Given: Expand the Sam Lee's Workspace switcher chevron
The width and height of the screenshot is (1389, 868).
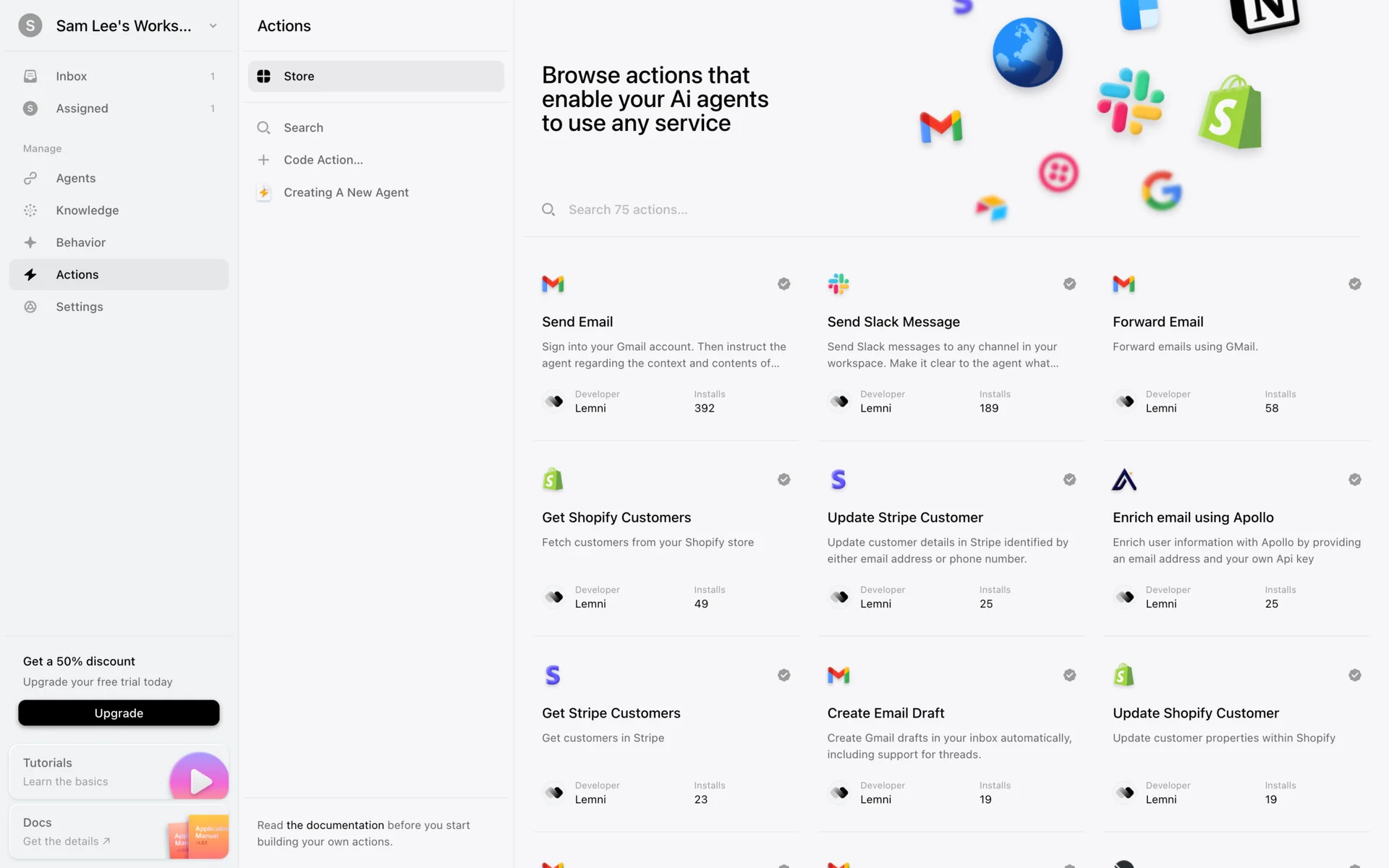Looking at the screenshot, I should [213, 26].
